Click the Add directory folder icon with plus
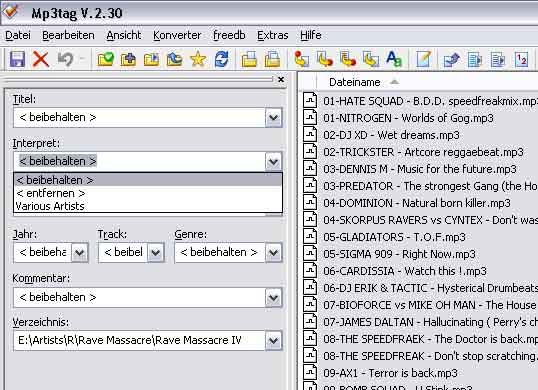The image size is (538, 390). point(128,59)
